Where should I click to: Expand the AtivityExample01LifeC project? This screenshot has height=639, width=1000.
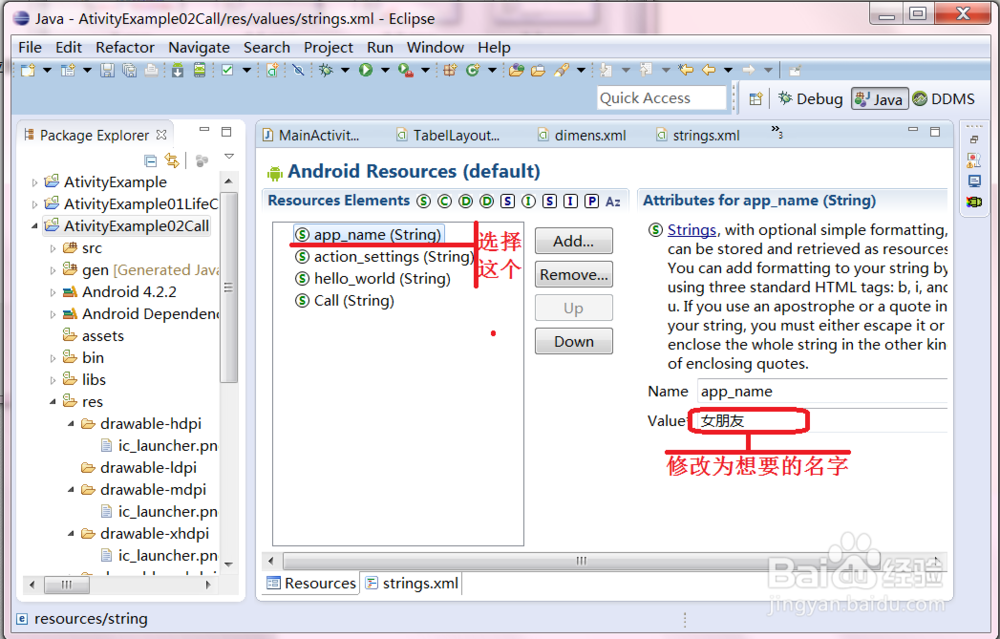[x=34, y=205]
